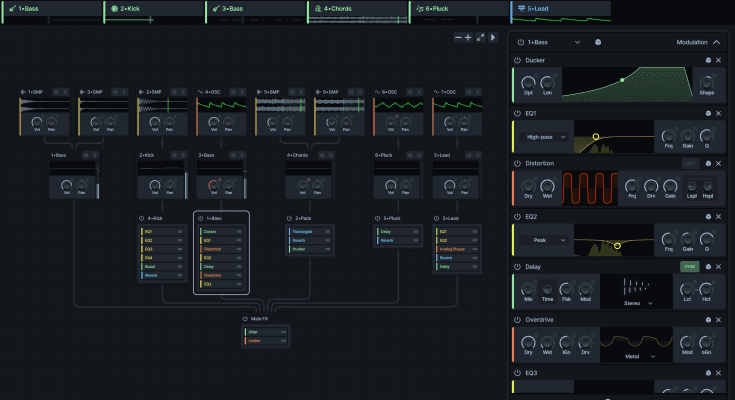The height and width of the screenshot is (400, 735).
Task: Disable the Delay effect power button
Action: 518,267
